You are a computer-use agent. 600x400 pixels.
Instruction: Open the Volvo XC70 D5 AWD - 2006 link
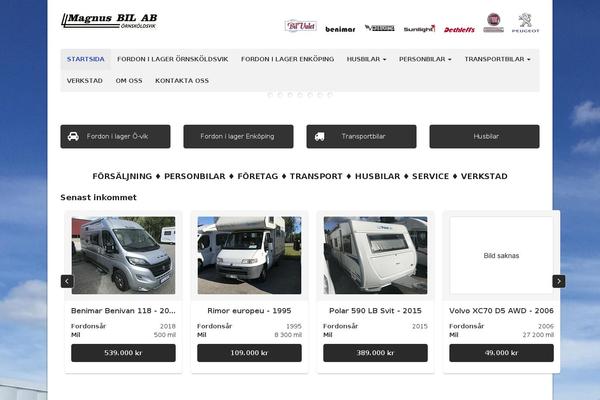click(501, 311)
